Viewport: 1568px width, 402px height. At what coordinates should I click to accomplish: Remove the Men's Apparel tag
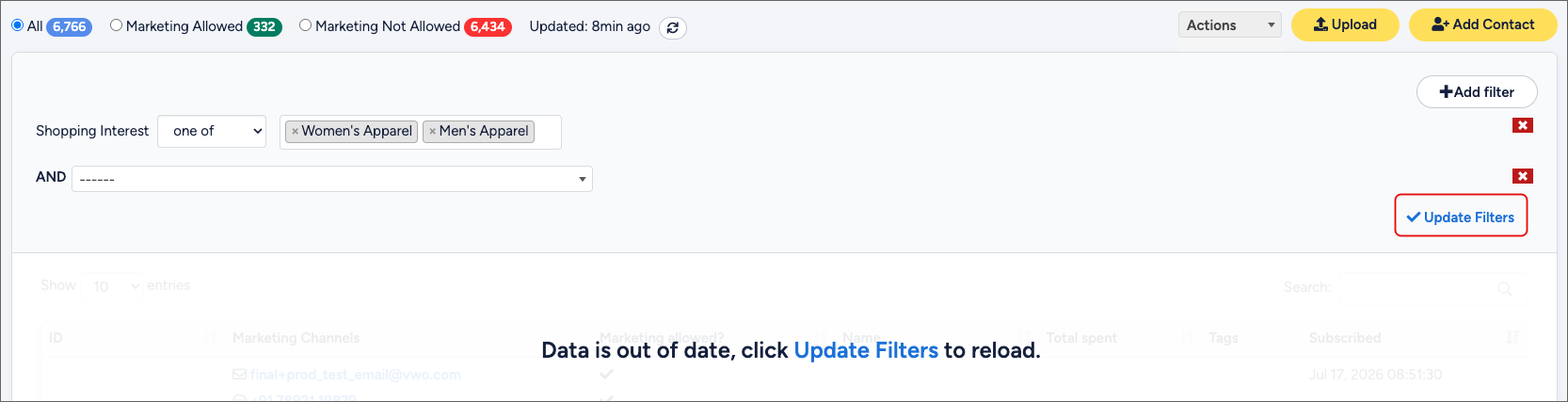(x=433, y=132)
